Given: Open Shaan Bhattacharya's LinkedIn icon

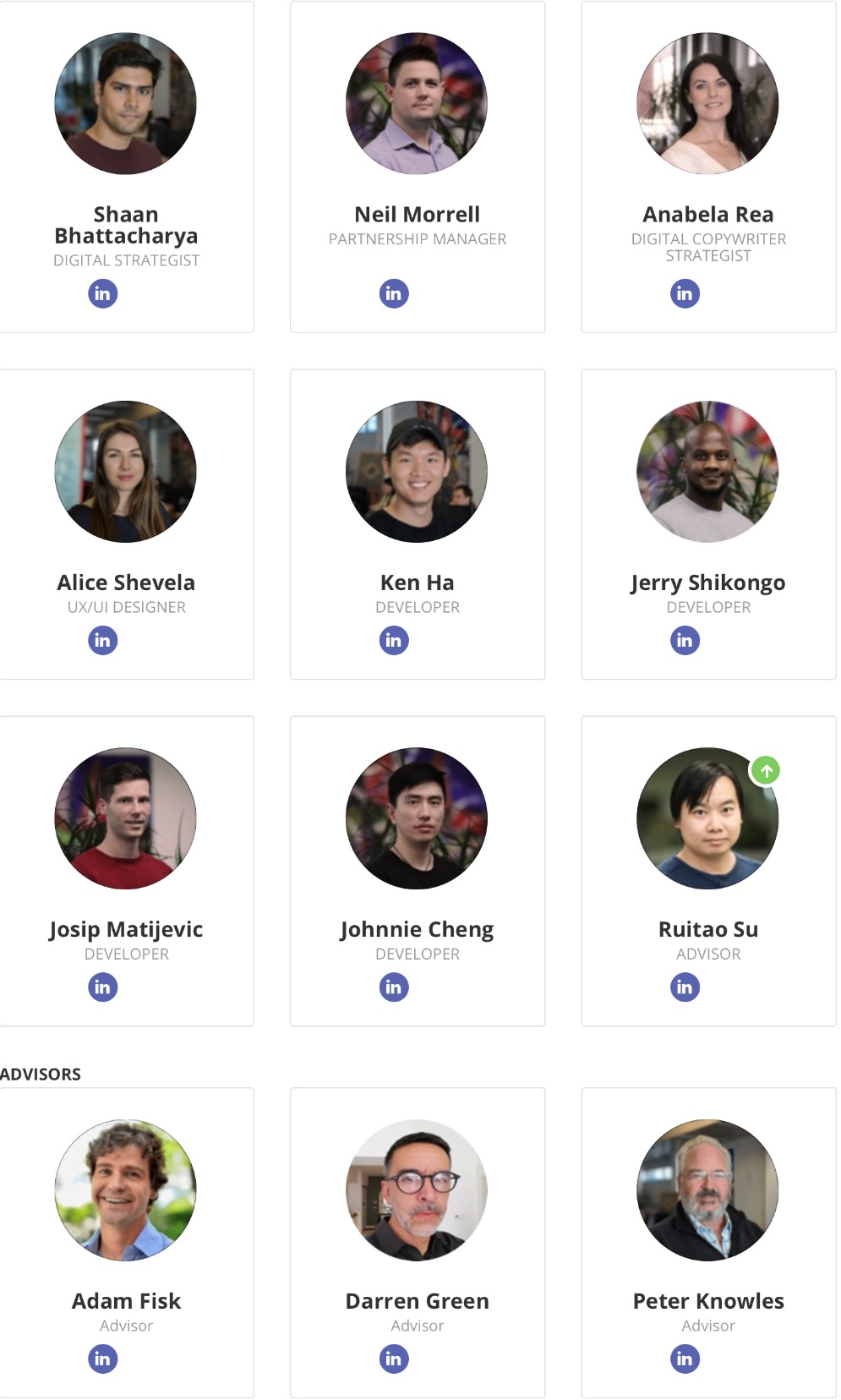Looking at the screenshot, I should [103, 293].
